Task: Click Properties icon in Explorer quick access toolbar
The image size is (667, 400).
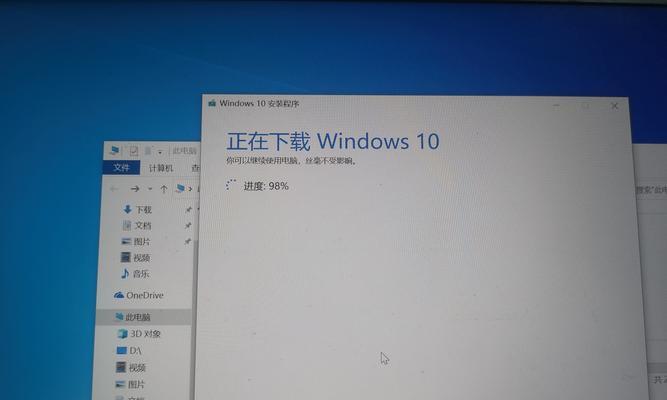Action: click(134, 151)
